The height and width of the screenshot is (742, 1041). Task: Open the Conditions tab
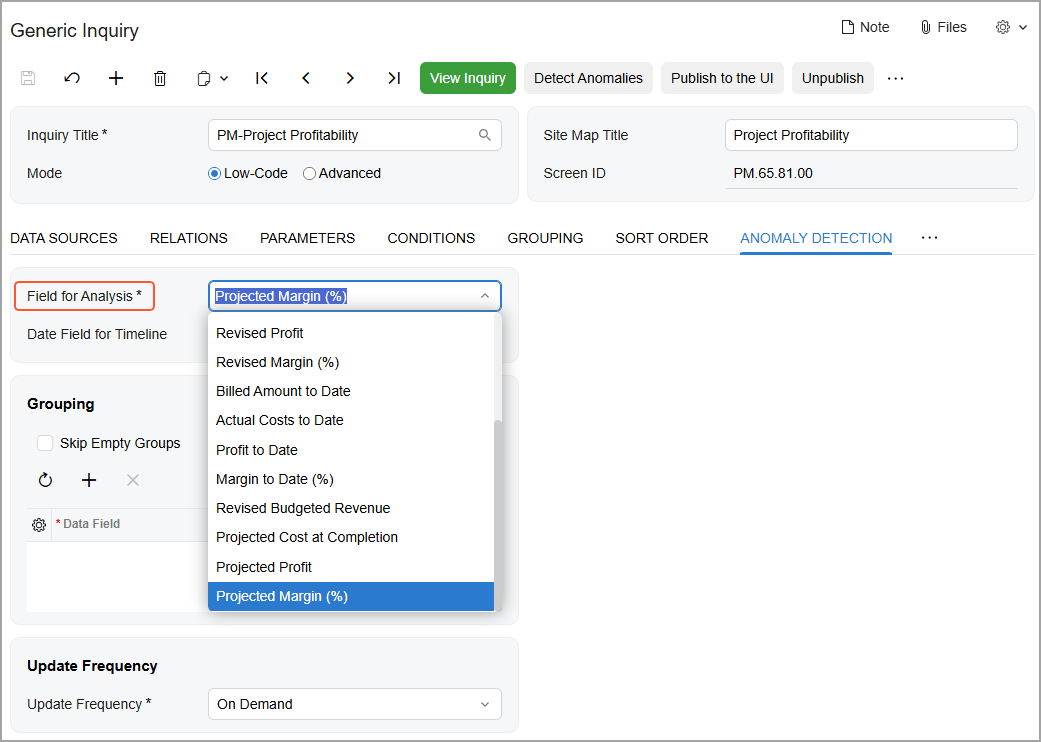431,238
